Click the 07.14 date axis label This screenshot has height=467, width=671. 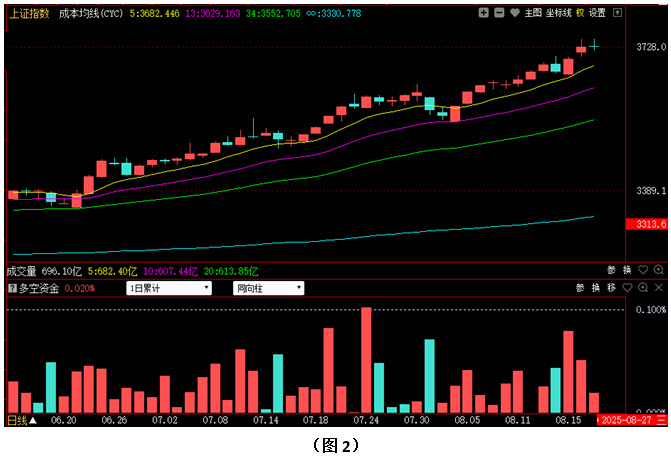(x=265, y=420)
